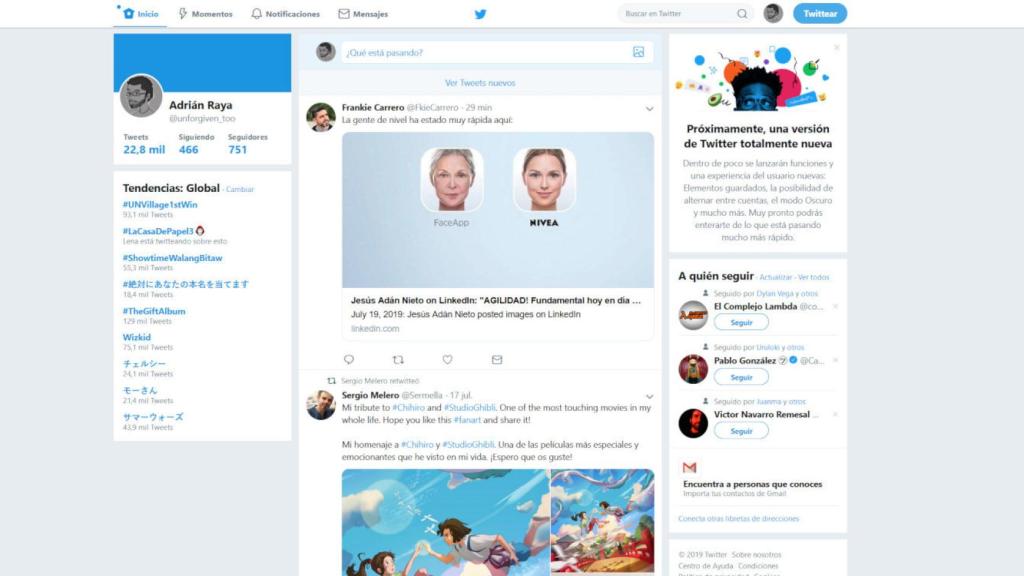The image size is (1024, 576).
Task: Open Adrián Raya's large profile avatar
Action: [141, 96]
